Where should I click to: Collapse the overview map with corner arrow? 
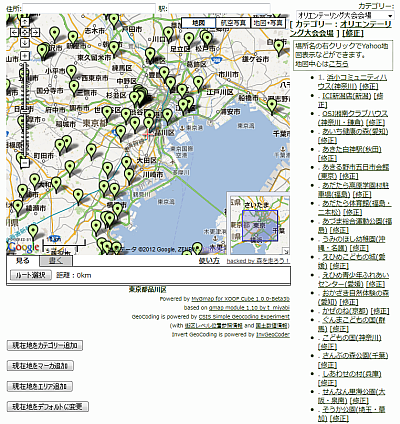click(286, 251)
